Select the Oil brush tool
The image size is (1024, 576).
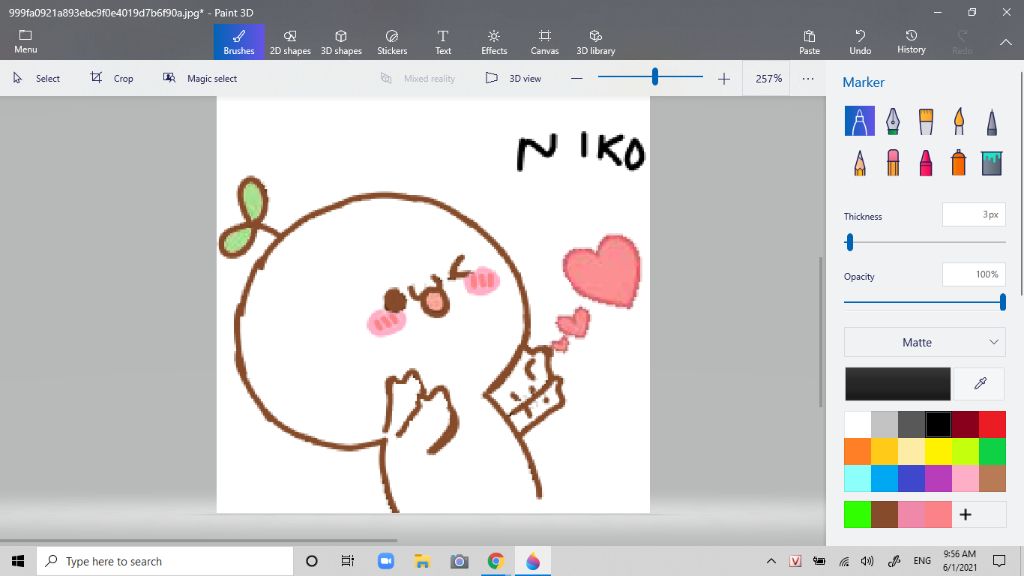[925, 121]
